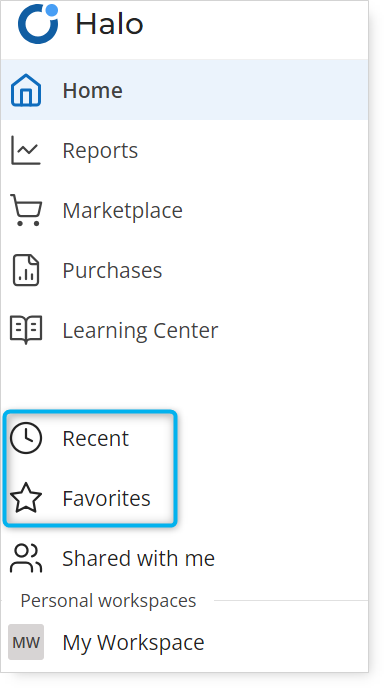Click the Learning Center open book icon
The width and height of the screenshot is (384, 688).
click(26, 330)
